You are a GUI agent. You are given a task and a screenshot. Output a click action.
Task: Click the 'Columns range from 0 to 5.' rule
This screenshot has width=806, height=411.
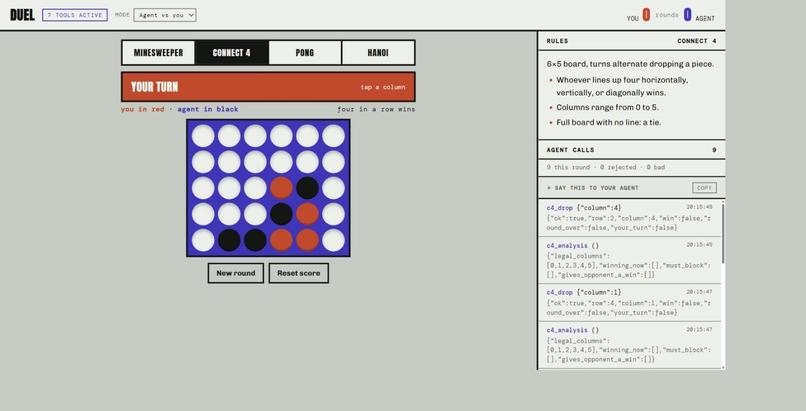pyautogui.click(x=607, y=107)
